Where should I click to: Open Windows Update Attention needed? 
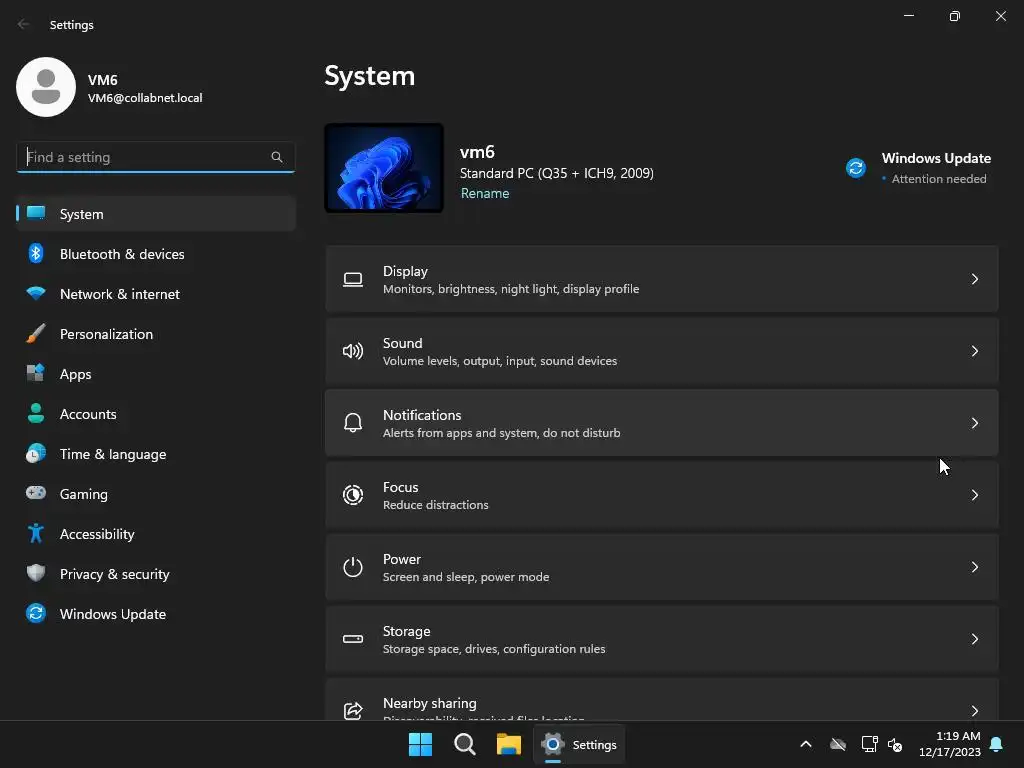(920, 168)
